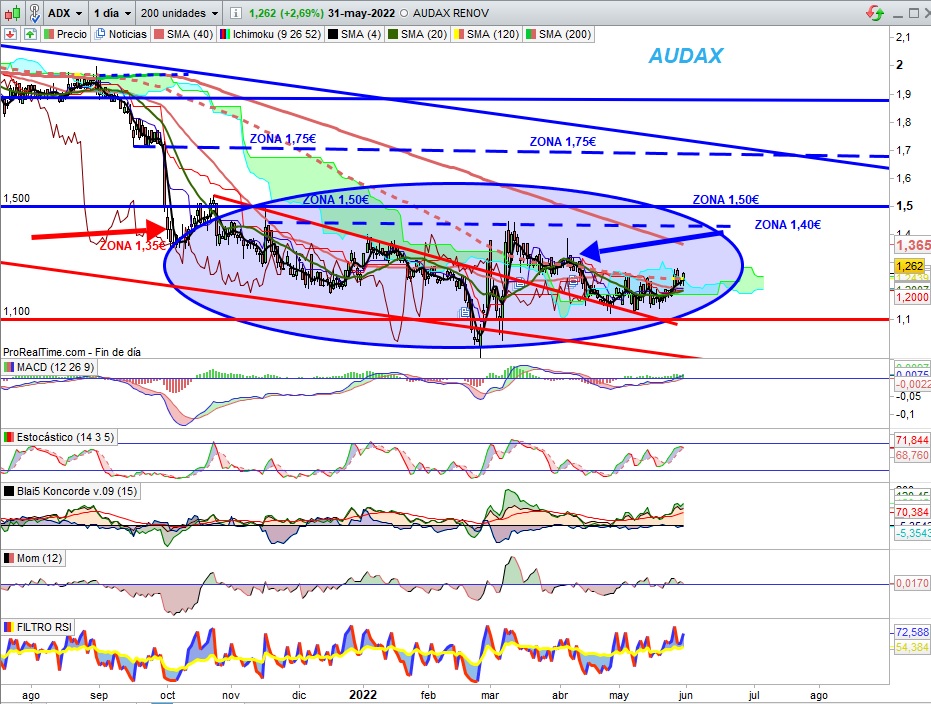
Task: Open SMA (120) indicator settings
Action: click(x=486, y=34)
